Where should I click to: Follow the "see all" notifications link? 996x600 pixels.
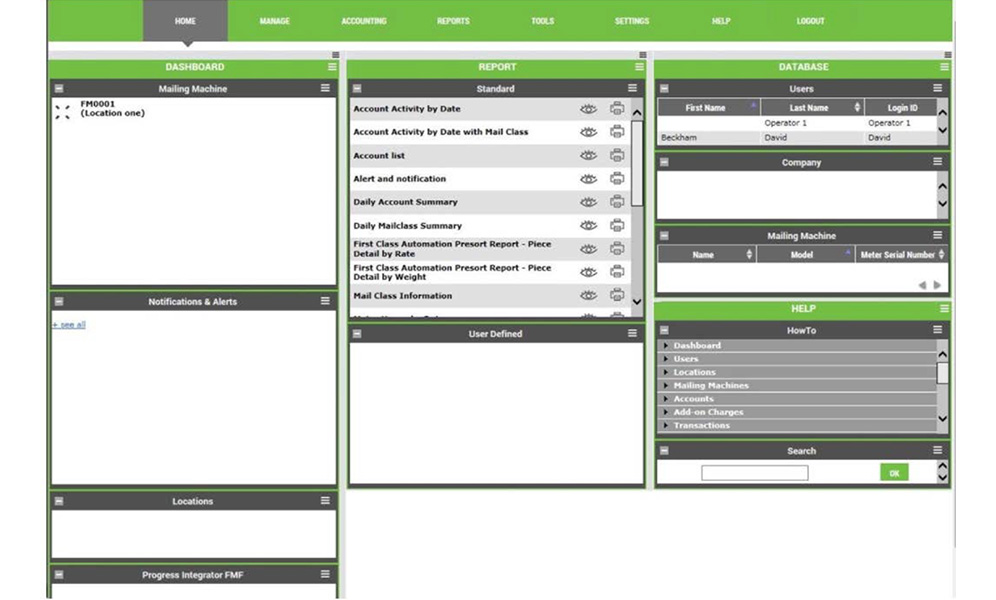tap(69, 325)
